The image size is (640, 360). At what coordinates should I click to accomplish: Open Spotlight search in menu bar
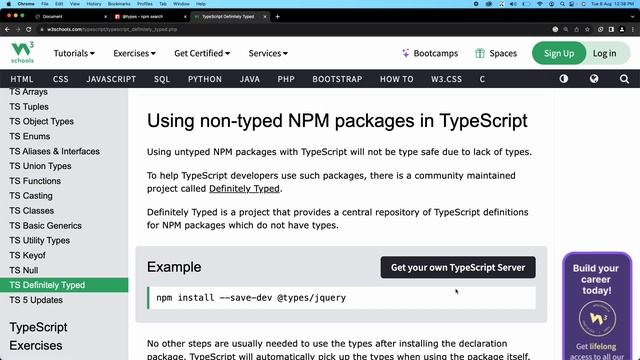(562, 4)
